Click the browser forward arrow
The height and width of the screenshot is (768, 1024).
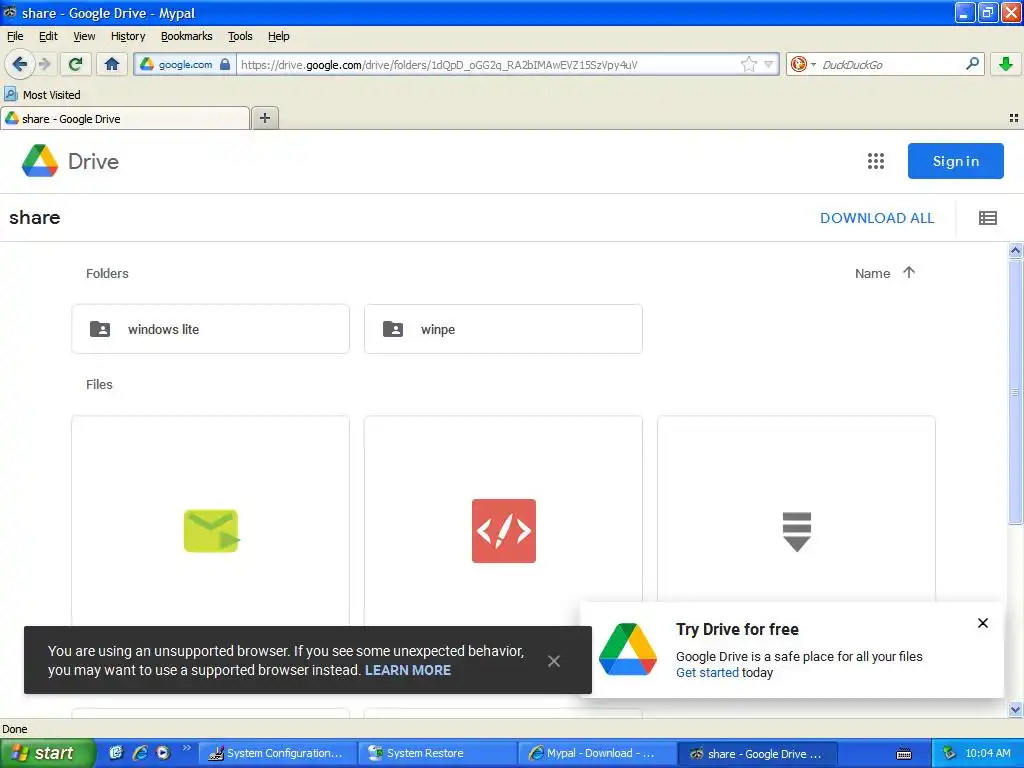(x=44, y=64)
